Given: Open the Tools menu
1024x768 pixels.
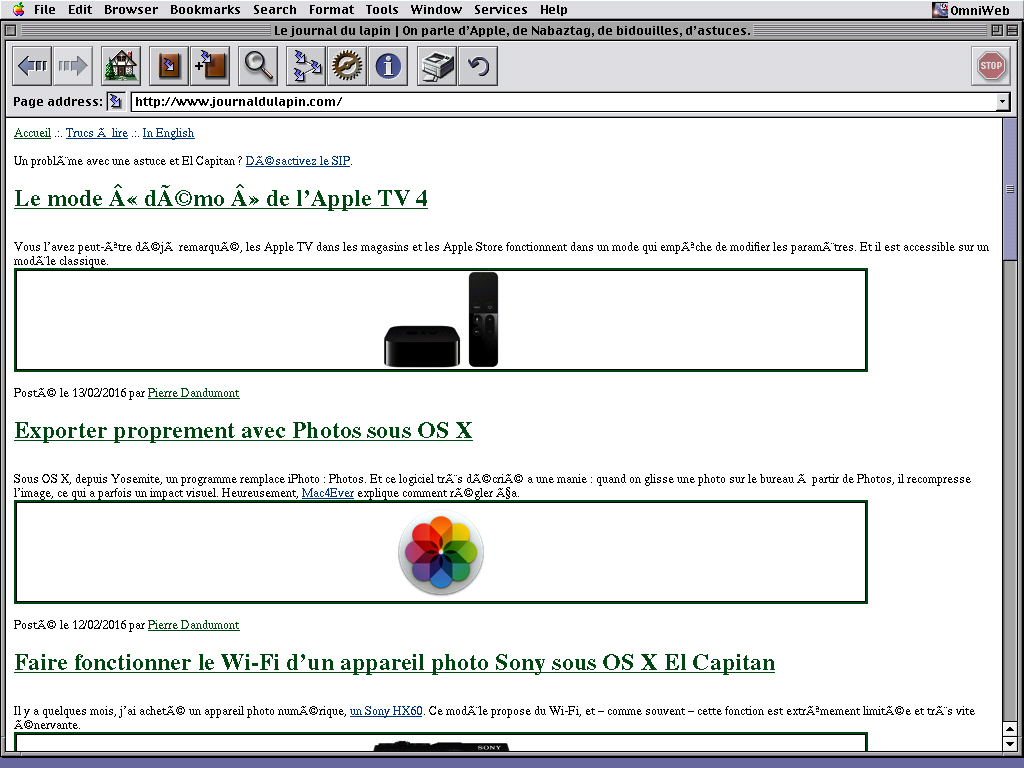Looking at the screenshot, I should click(x=381, y=9).
